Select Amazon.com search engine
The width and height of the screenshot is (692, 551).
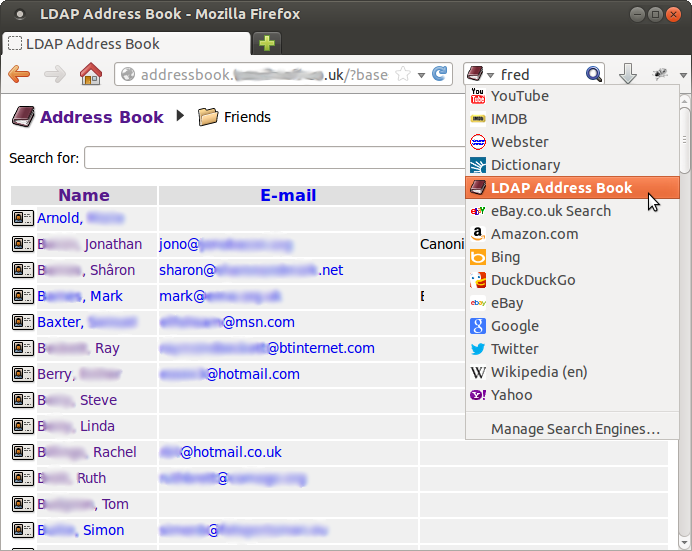(x=572, y=234)
